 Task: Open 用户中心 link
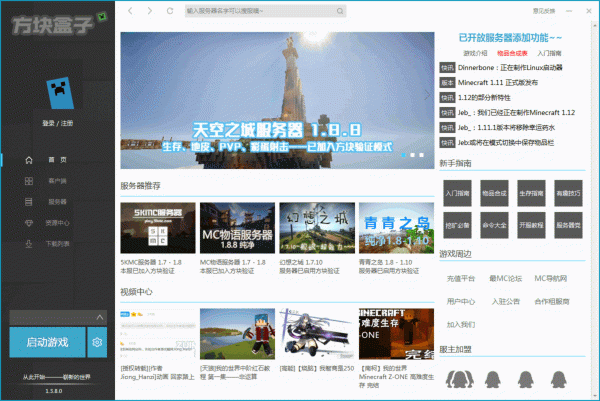pyautogui.click(x=461, y=302)
